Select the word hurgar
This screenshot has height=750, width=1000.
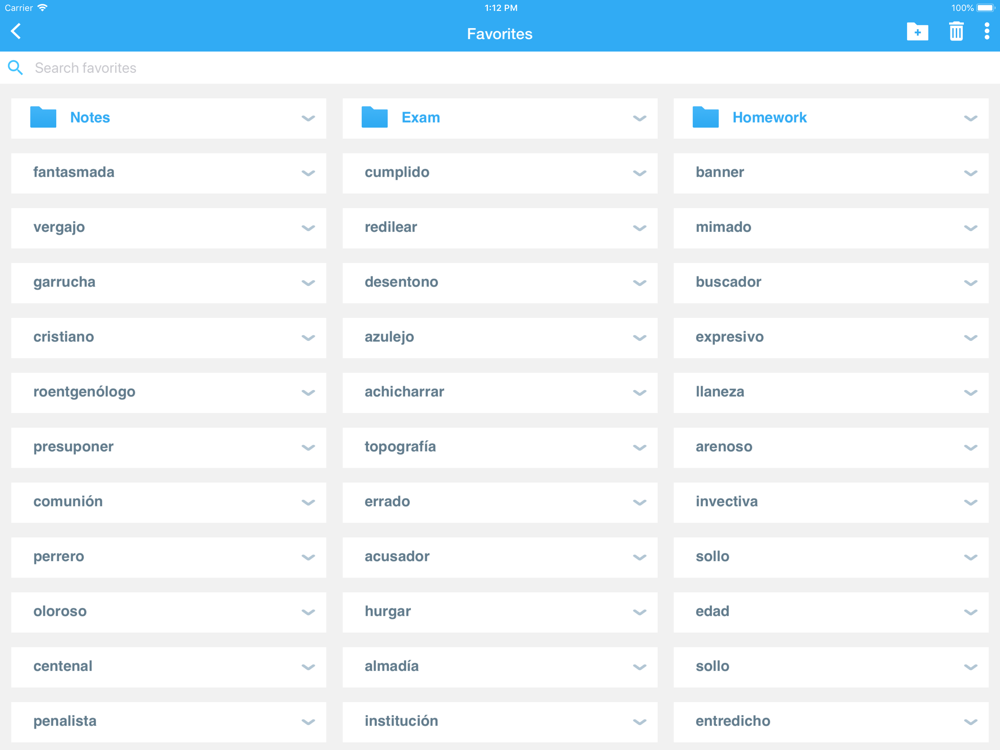387,612
